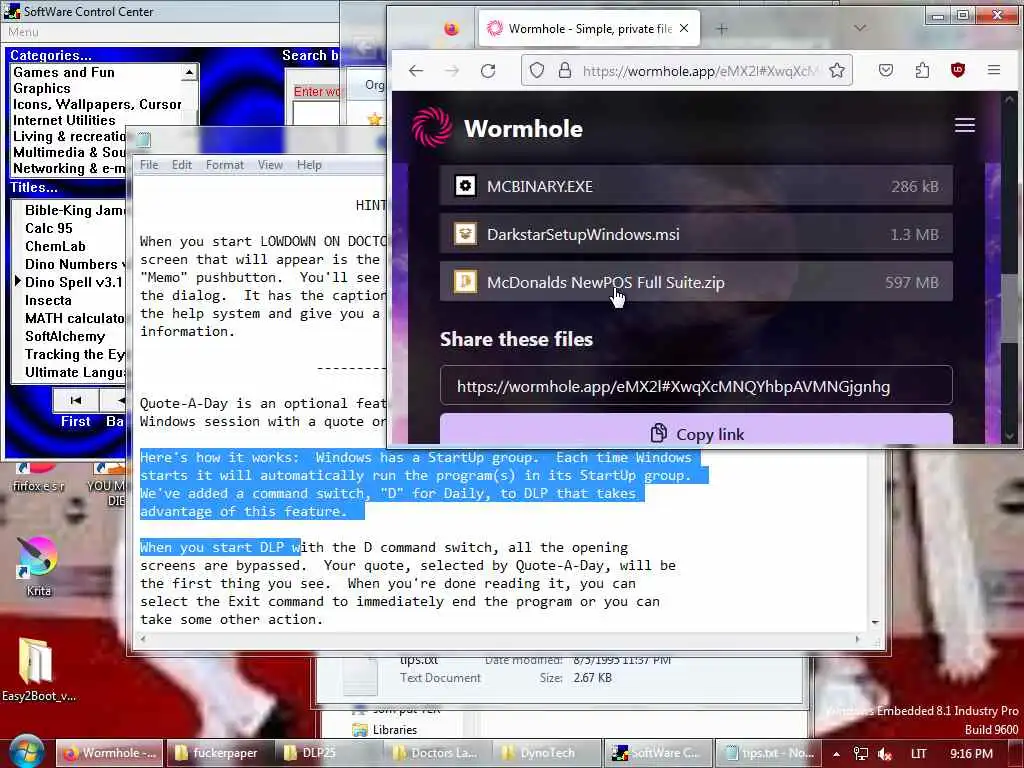This screenshot has width=1024, height=768.
Task: Click the Windows Start orb
Action: click(26, 752)
